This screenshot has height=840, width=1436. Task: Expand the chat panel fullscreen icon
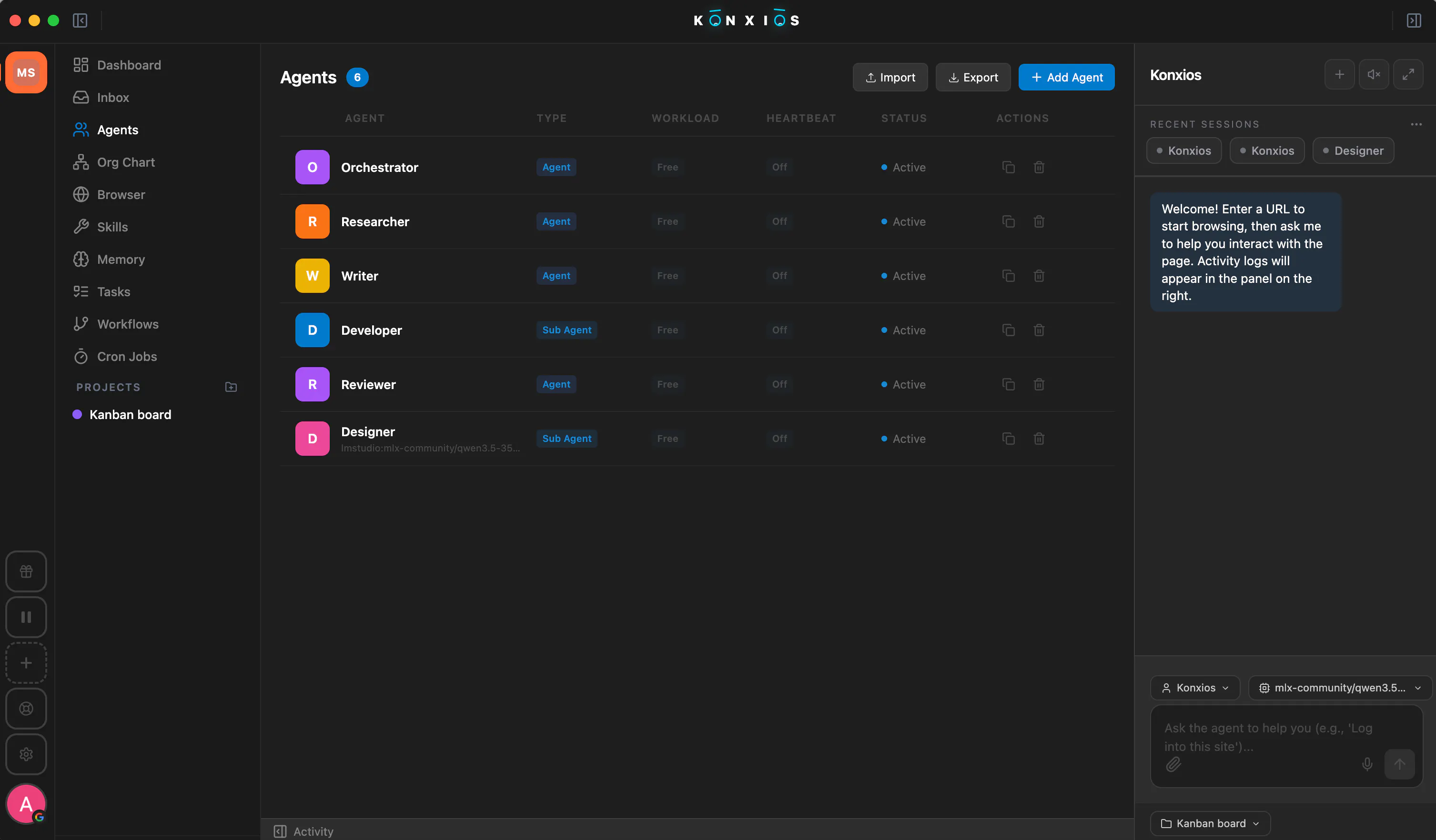[x=1407, y=75]
